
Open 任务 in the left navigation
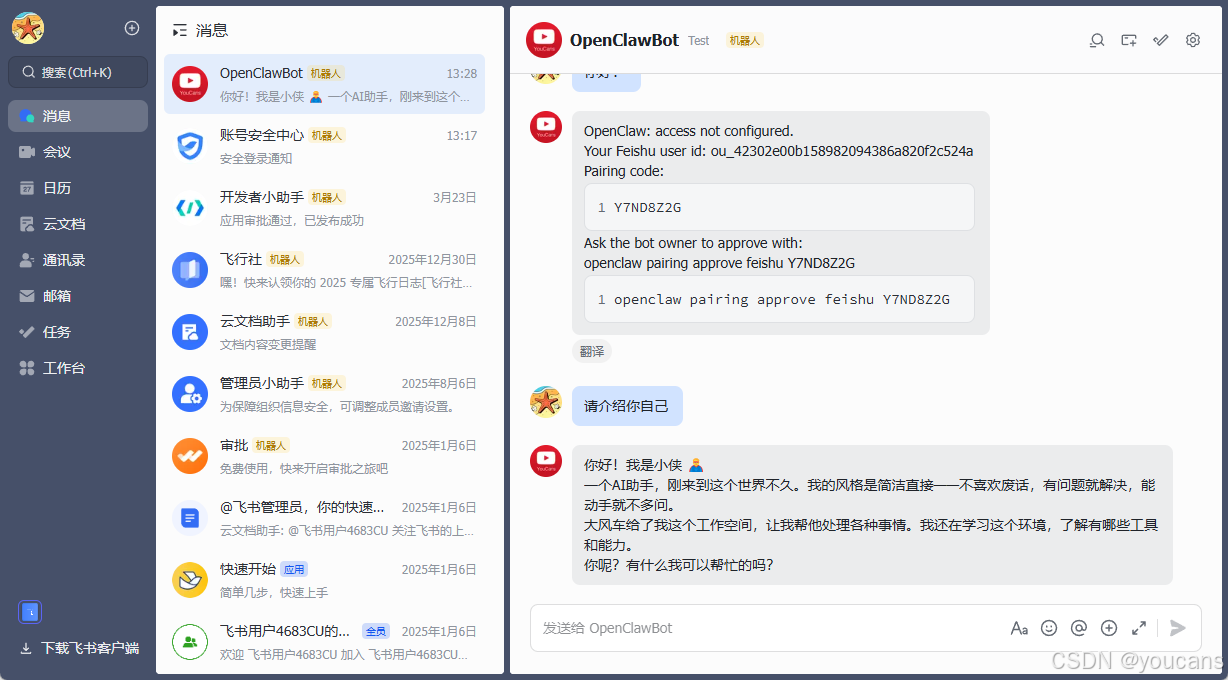pyautogui.click(x=78, y=332)
